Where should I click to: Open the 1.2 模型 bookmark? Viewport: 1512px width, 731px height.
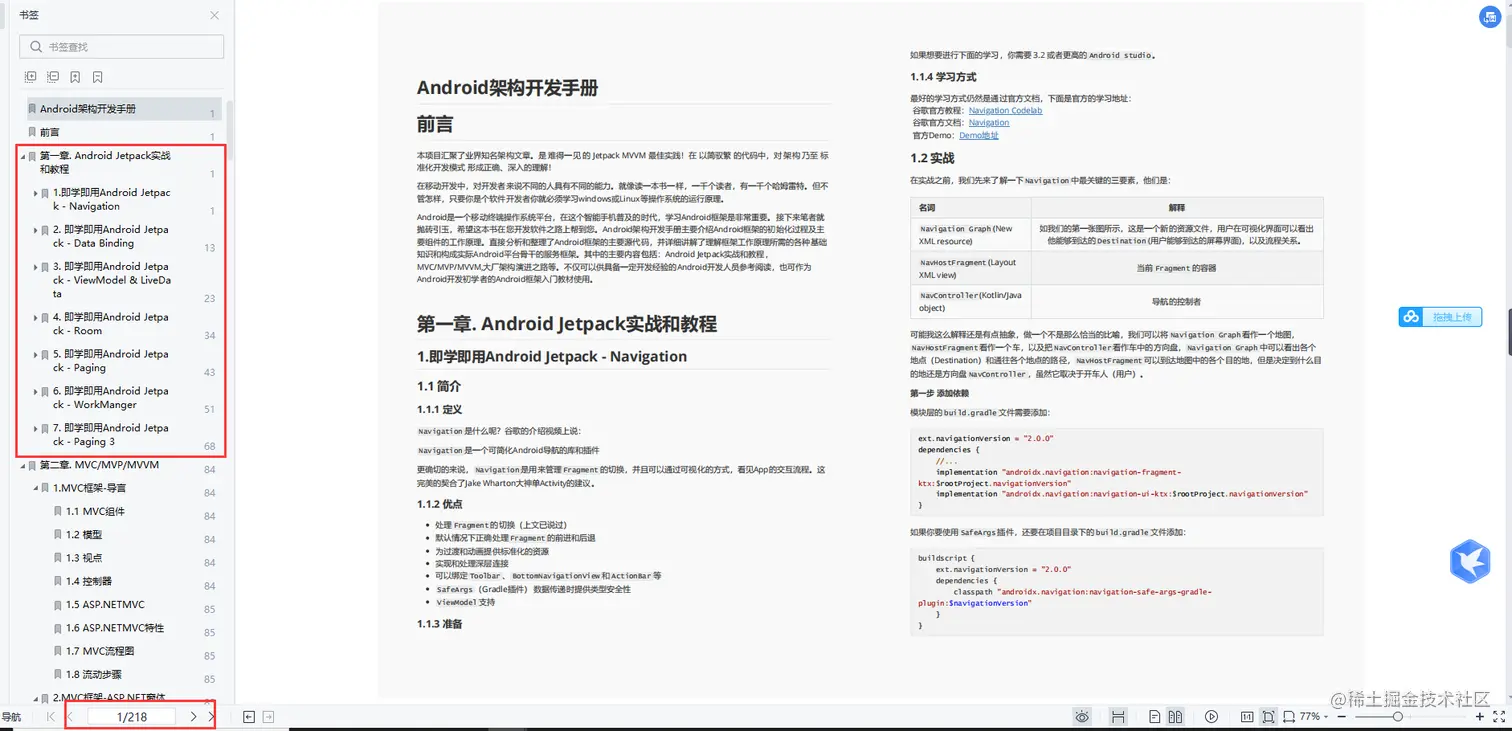pos(84,534)
